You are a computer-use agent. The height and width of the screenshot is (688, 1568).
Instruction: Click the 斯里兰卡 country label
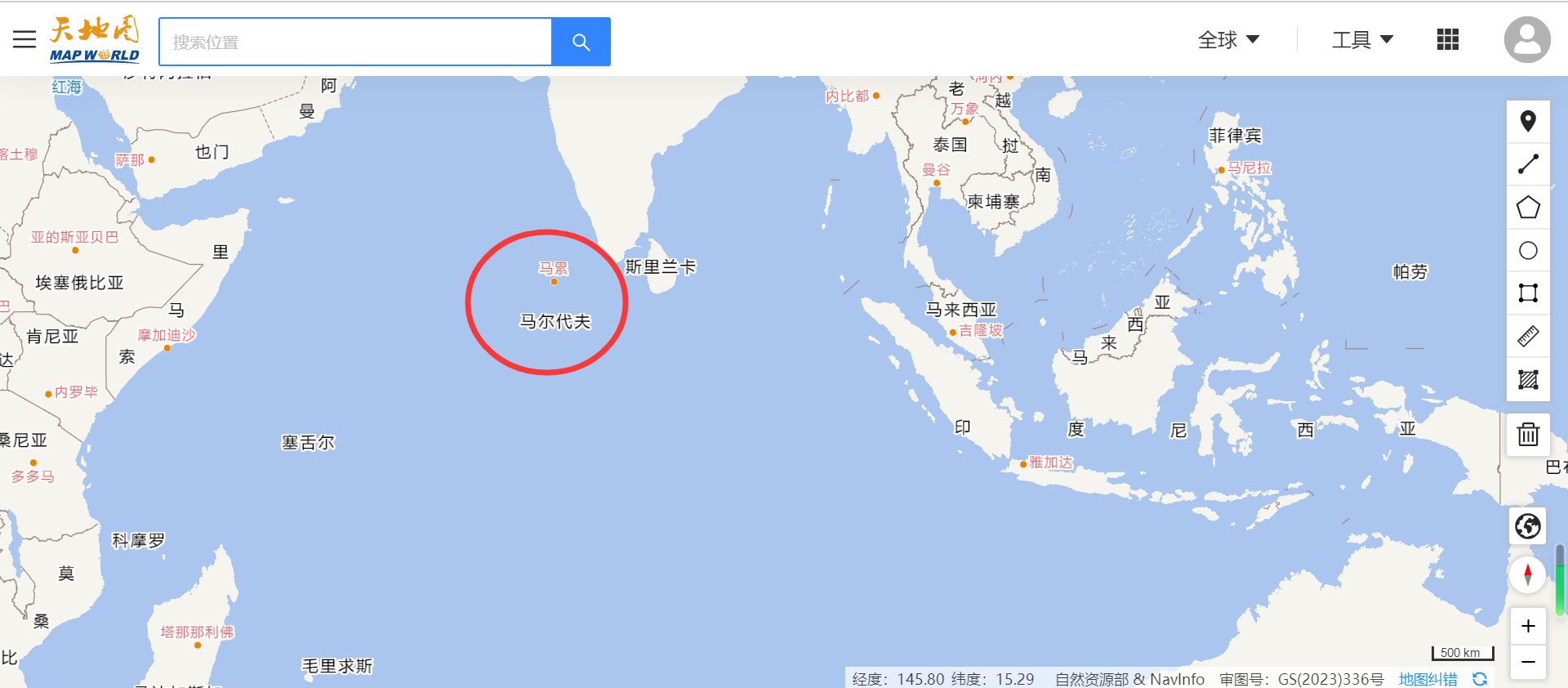(660, 266)
